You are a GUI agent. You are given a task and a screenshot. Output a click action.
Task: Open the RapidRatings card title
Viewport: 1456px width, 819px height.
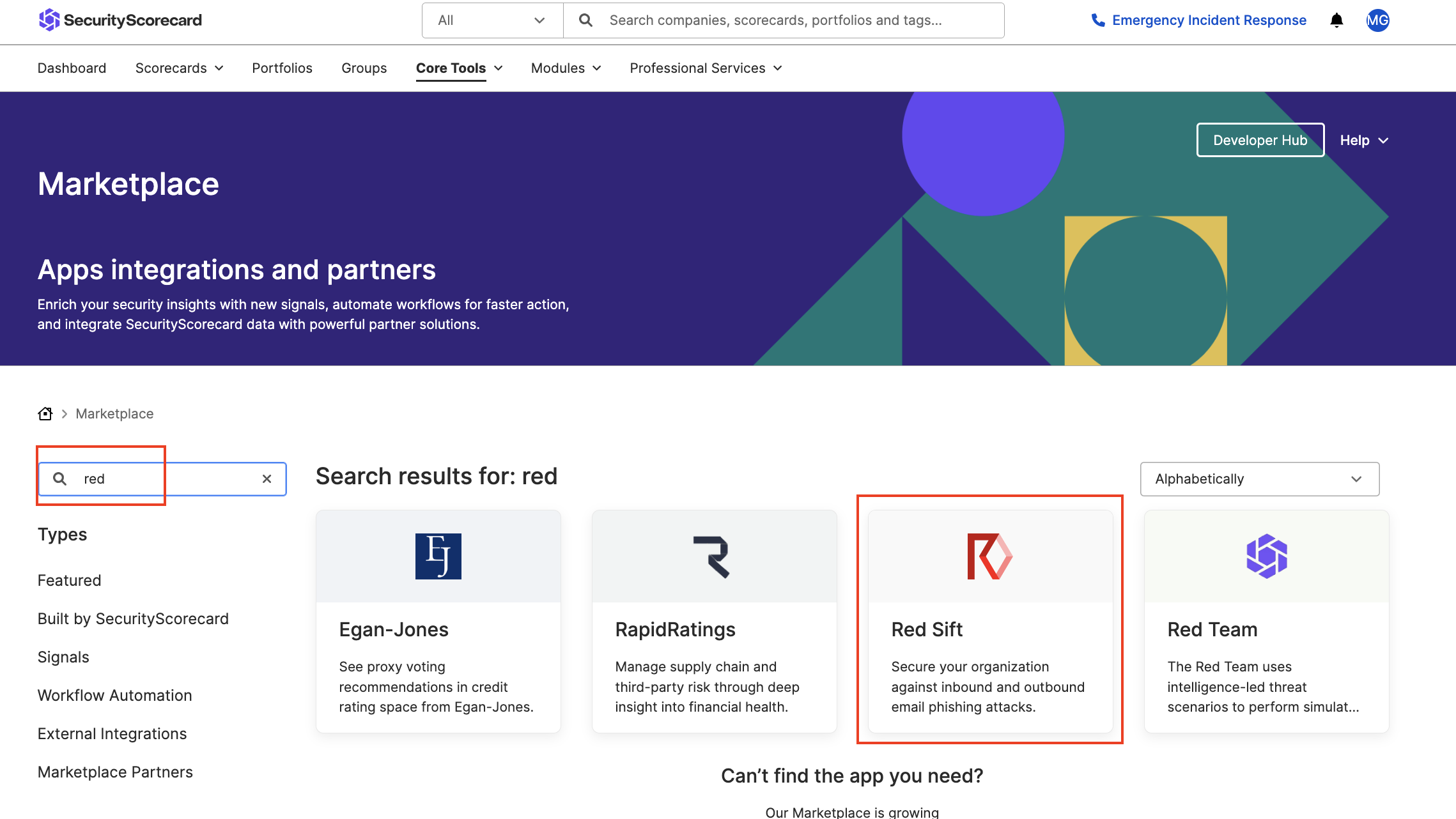pyautogui.click(x=675, y=629)
